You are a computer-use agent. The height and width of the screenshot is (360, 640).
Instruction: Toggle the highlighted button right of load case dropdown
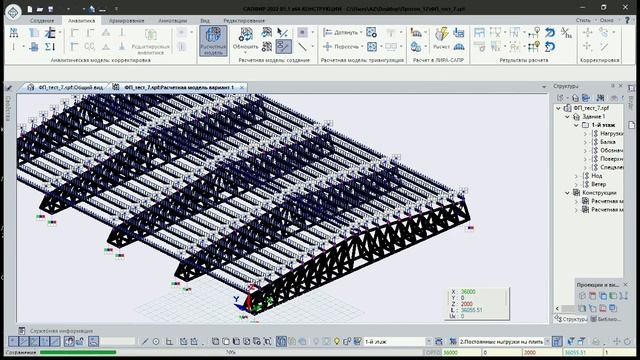[x=557, y=341]
